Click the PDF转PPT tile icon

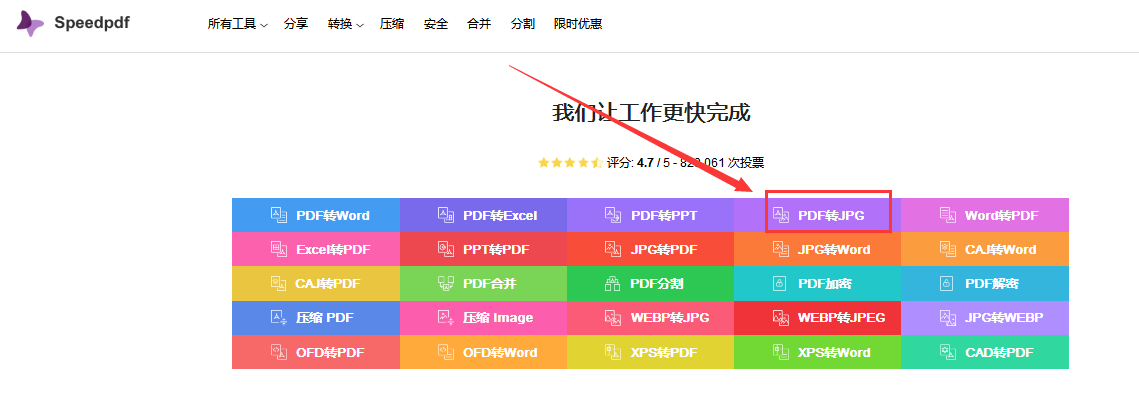pos(613,215)
